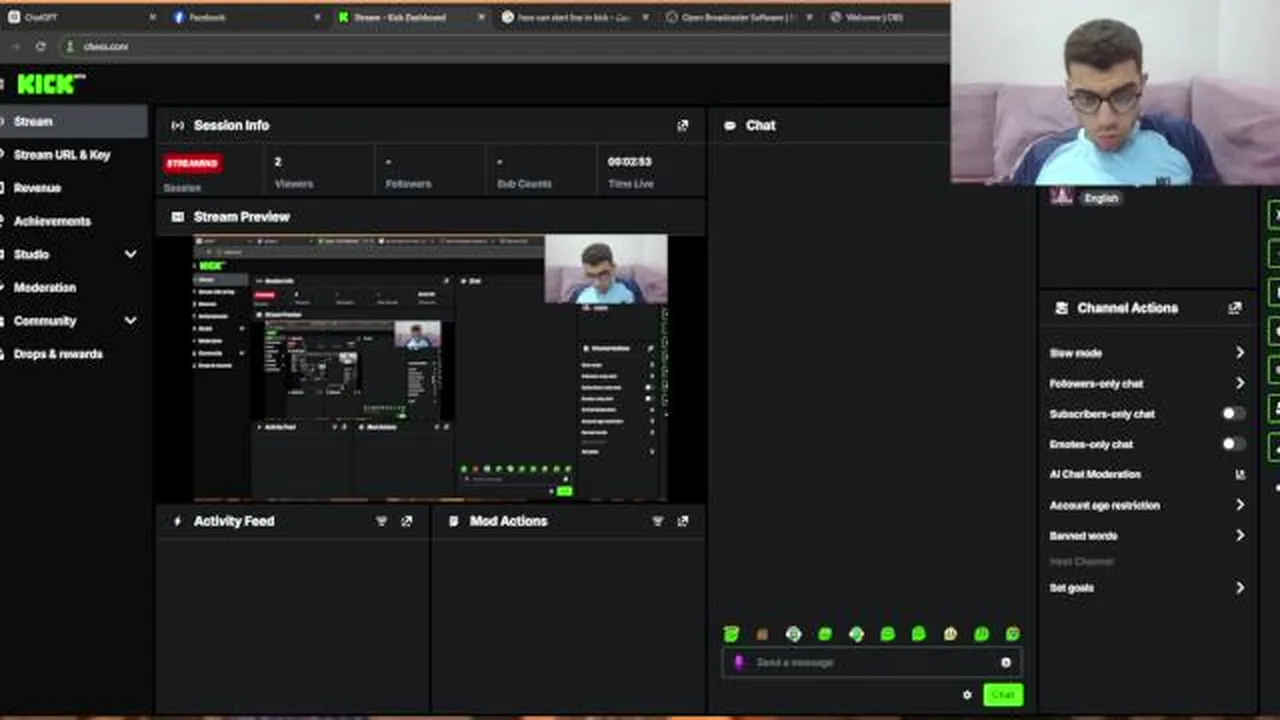Viewport: 1280px width, 720px height.
Task: Click the Session Info broadcast icon
Action: coord(177,125)
